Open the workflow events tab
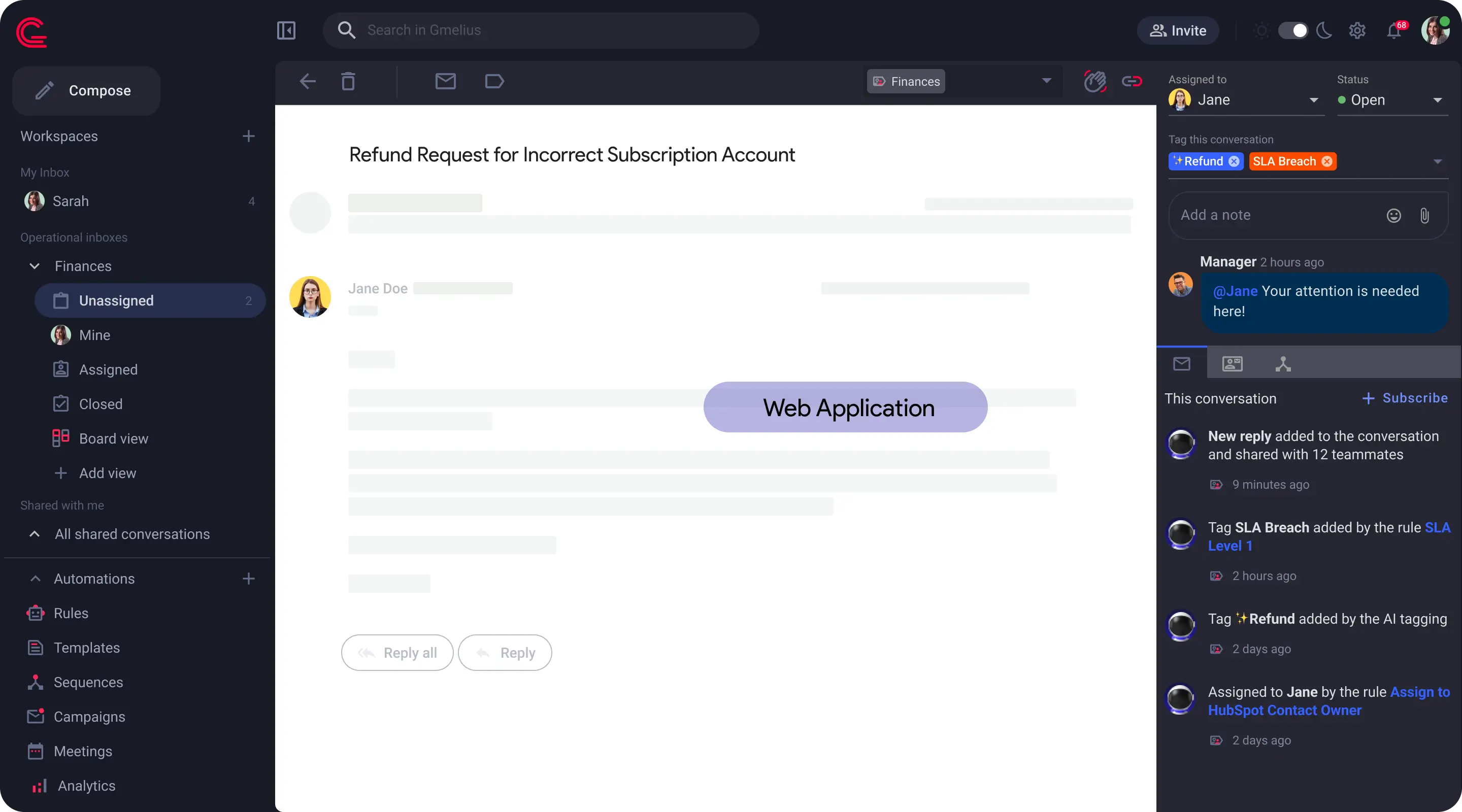The width and height of the screenshot is (1462, 812). click(x=1283, y=364)
